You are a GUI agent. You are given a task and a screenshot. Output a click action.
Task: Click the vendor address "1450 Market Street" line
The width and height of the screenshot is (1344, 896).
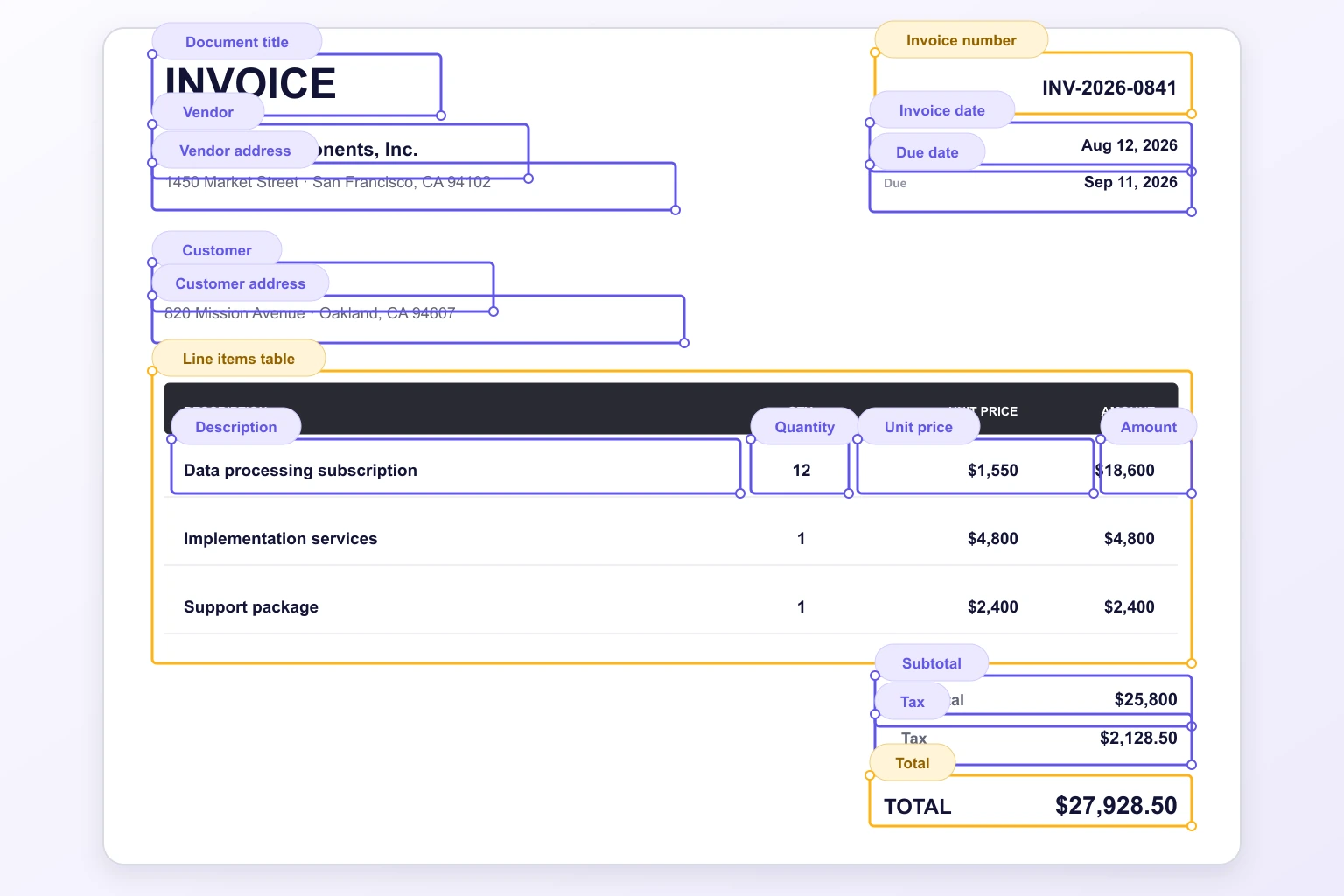[x=328, y=182]
